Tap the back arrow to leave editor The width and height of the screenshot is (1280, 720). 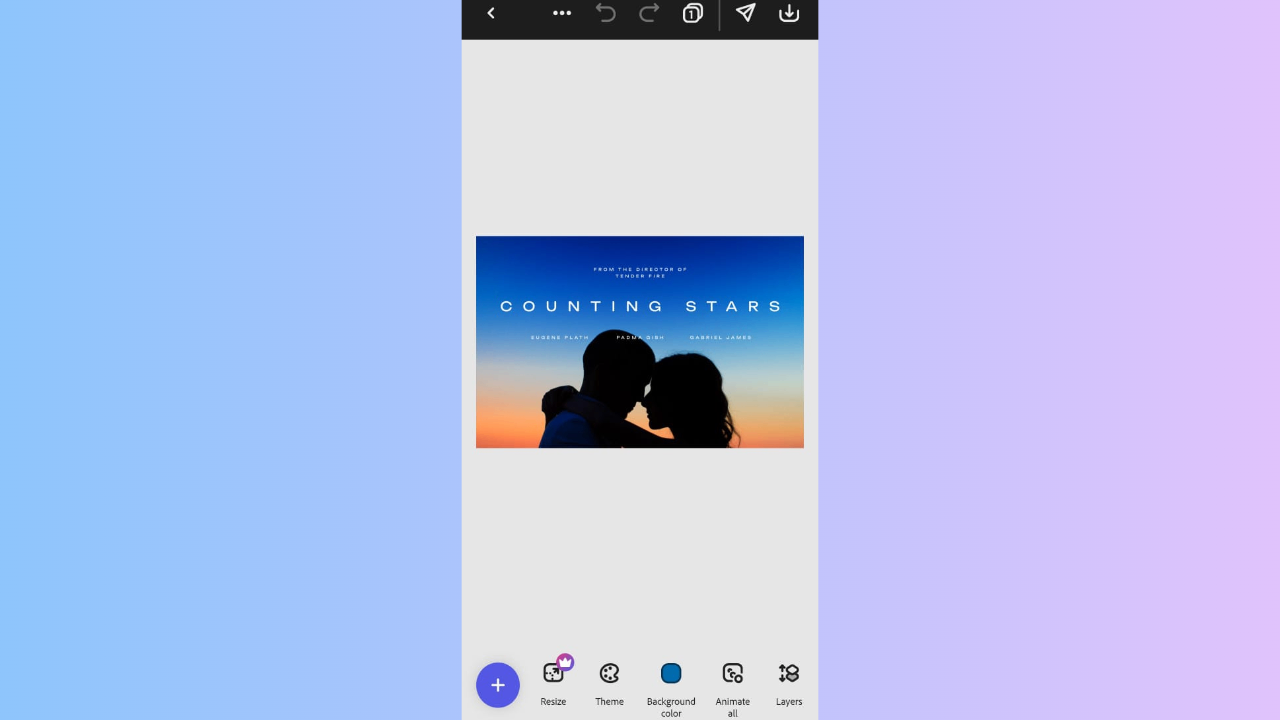click(491, 13)
